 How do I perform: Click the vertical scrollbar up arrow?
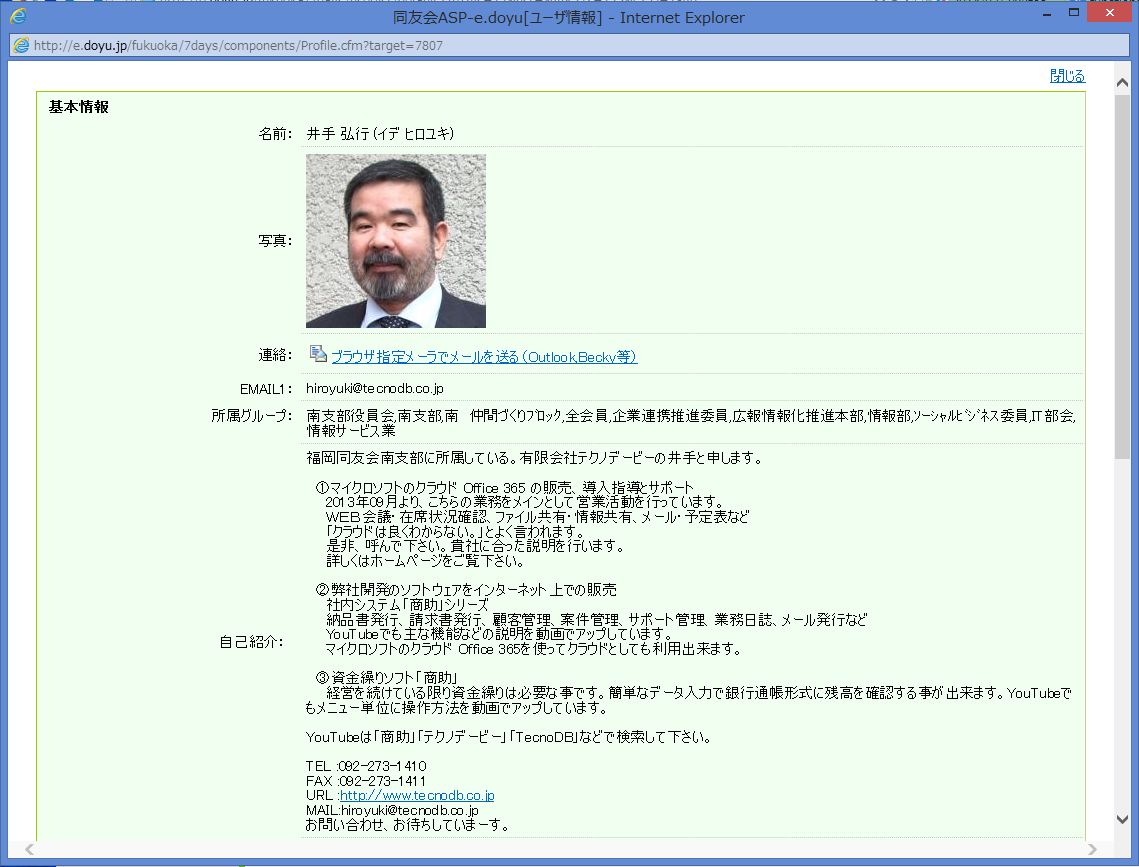(1122, 83)
